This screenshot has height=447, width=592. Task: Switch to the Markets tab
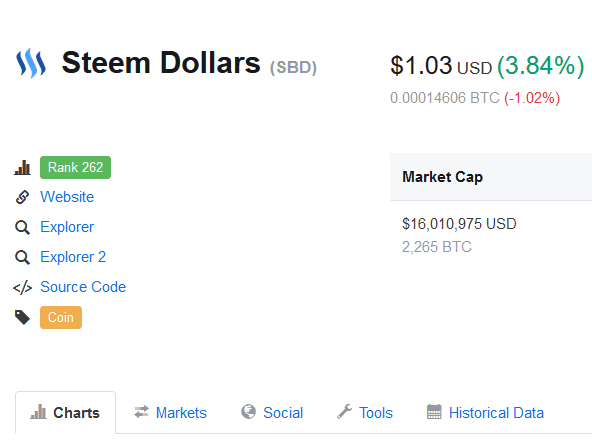coord(170,413)
